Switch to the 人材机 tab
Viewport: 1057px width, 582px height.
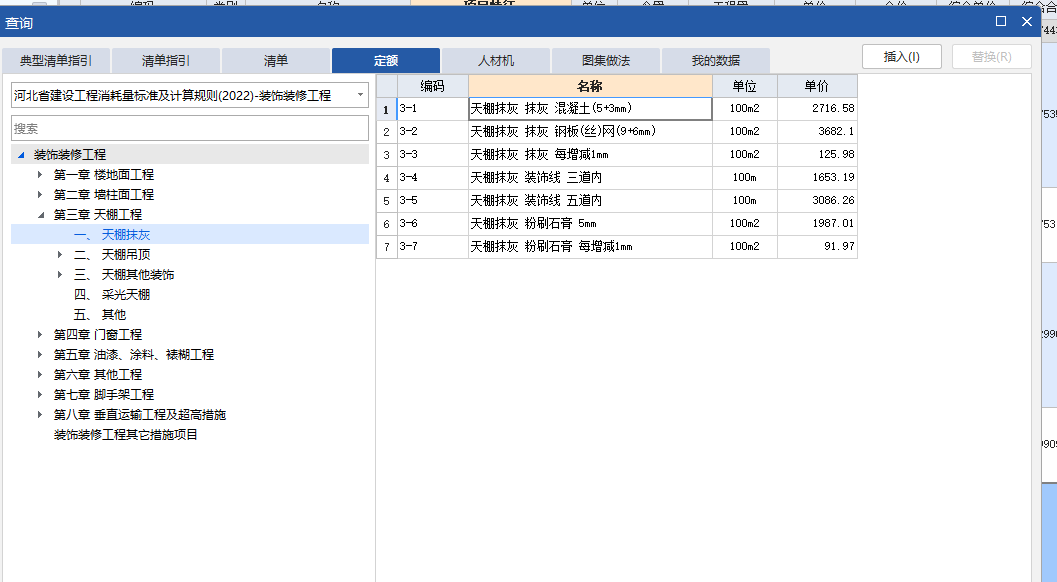pos(495,60)
